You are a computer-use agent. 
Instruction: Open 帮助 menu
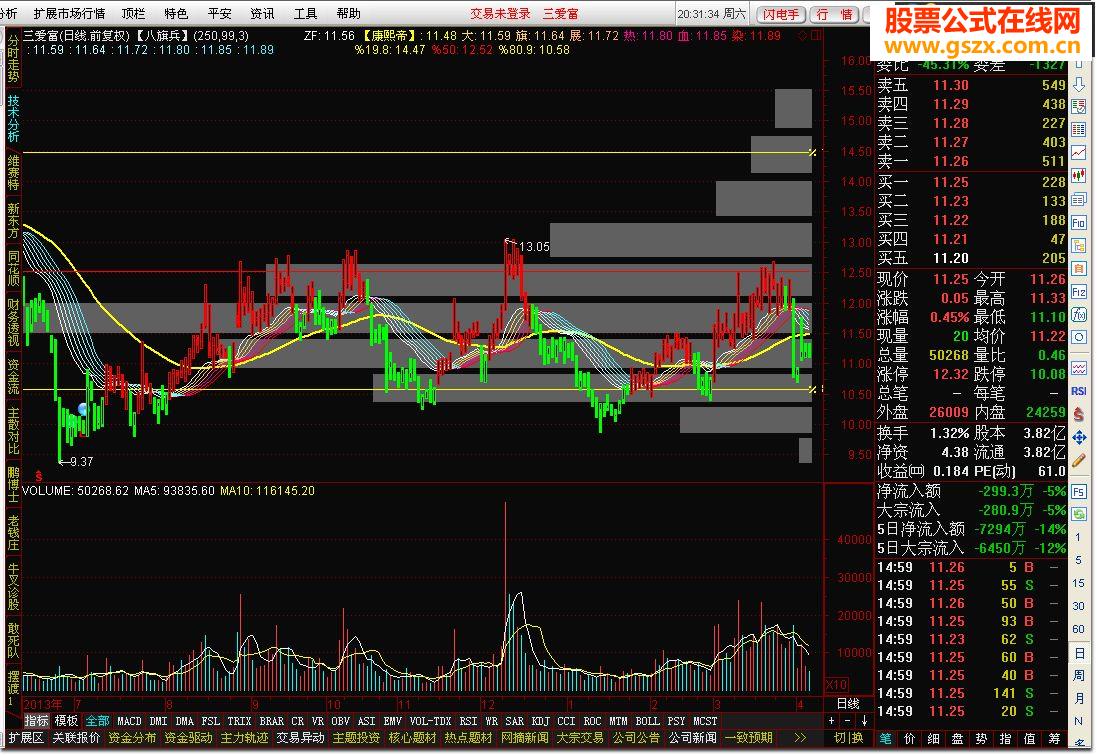point(348,13)
